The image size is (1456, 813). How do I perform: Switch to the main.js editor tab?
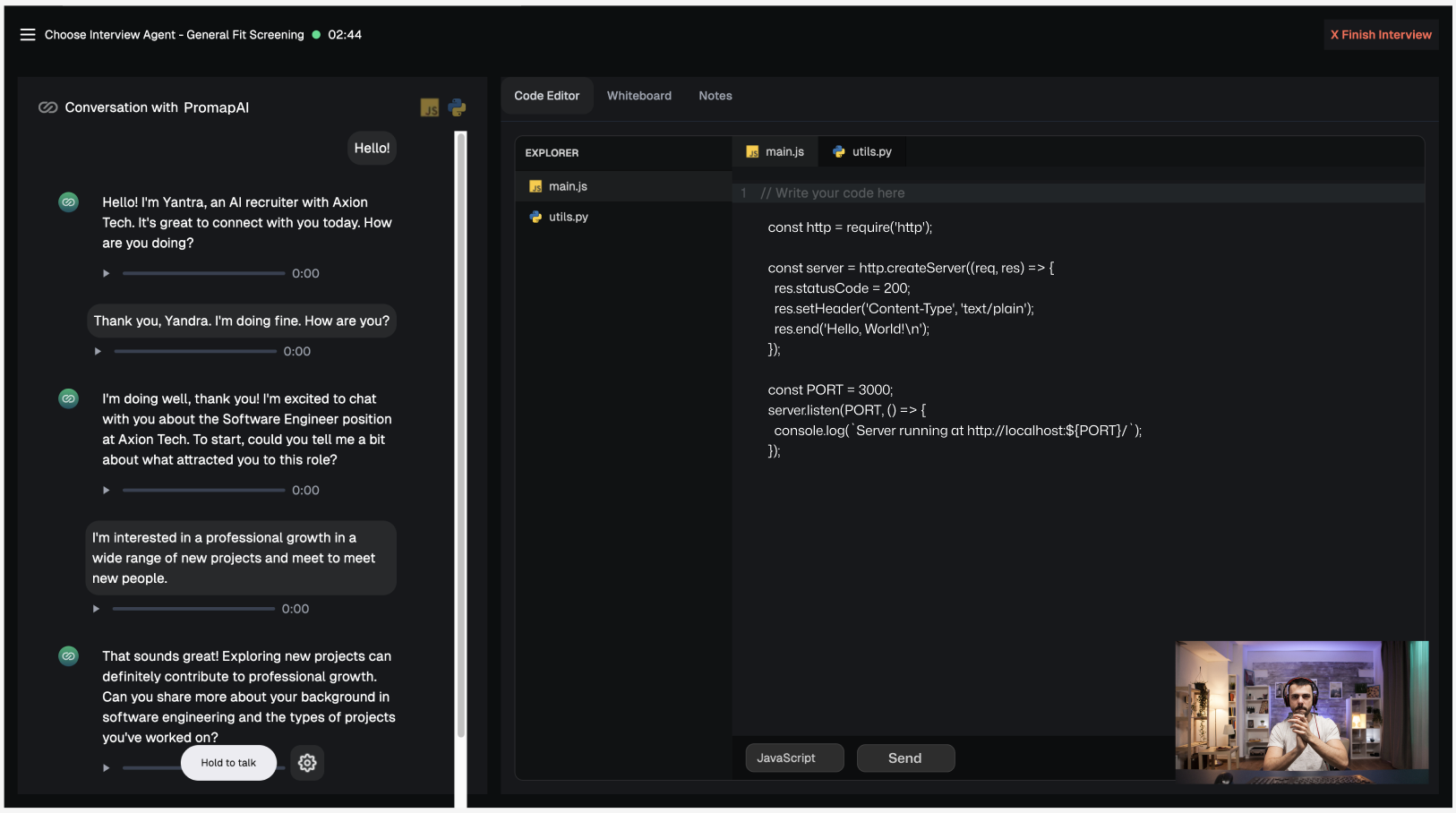775,151
